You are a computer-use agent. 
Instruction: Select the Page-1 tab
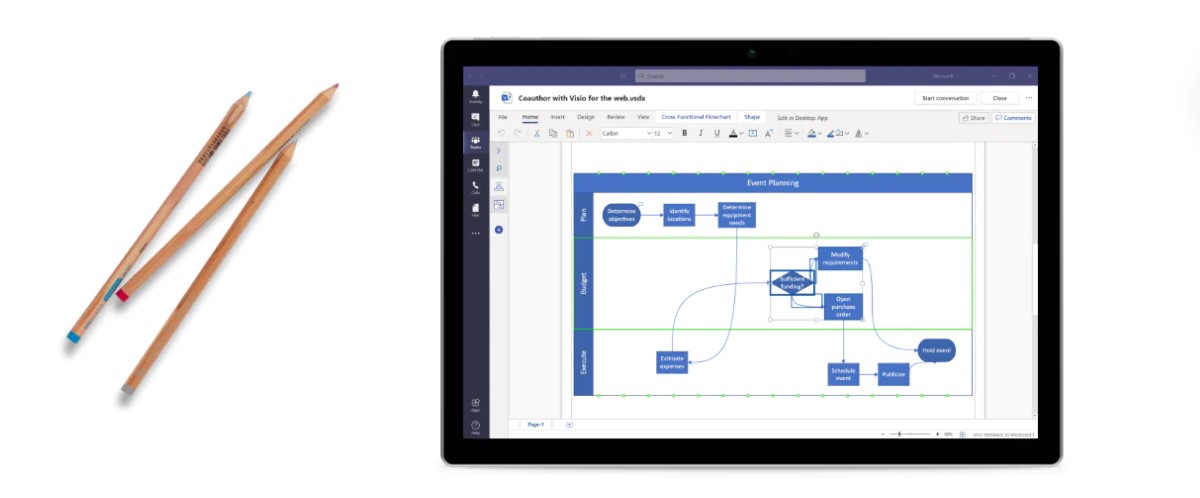[x=536, y=424]
